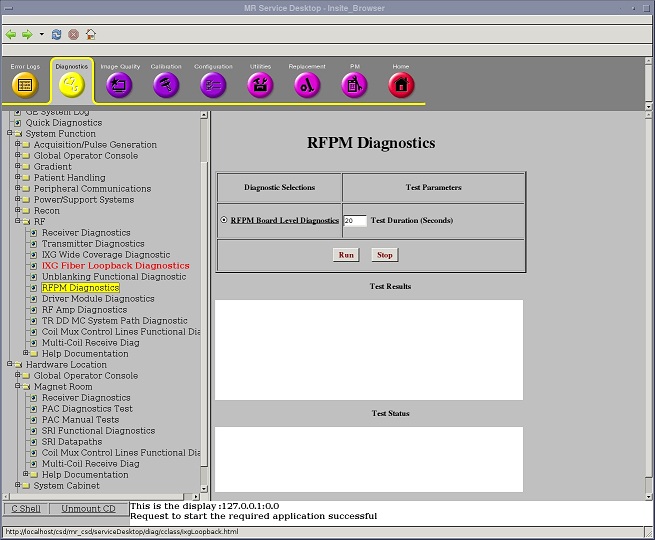
Task: Expand the Gradient tree node
Action: [x=18, y=167]
